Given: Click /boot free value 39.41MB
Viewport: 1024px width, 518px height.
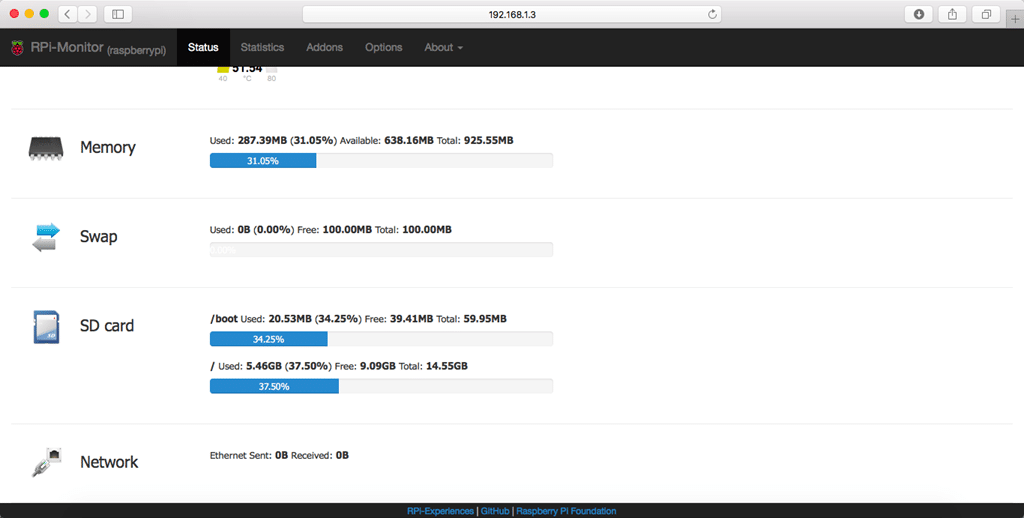Looking at the screenshot, I should click(411, 319).
